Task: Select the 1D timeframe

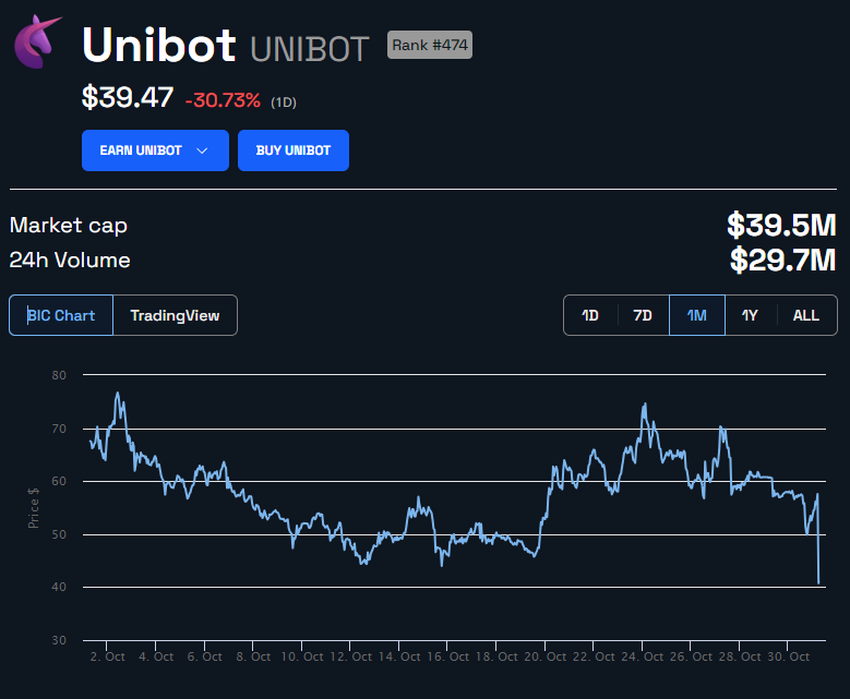Action: (589, 314)
